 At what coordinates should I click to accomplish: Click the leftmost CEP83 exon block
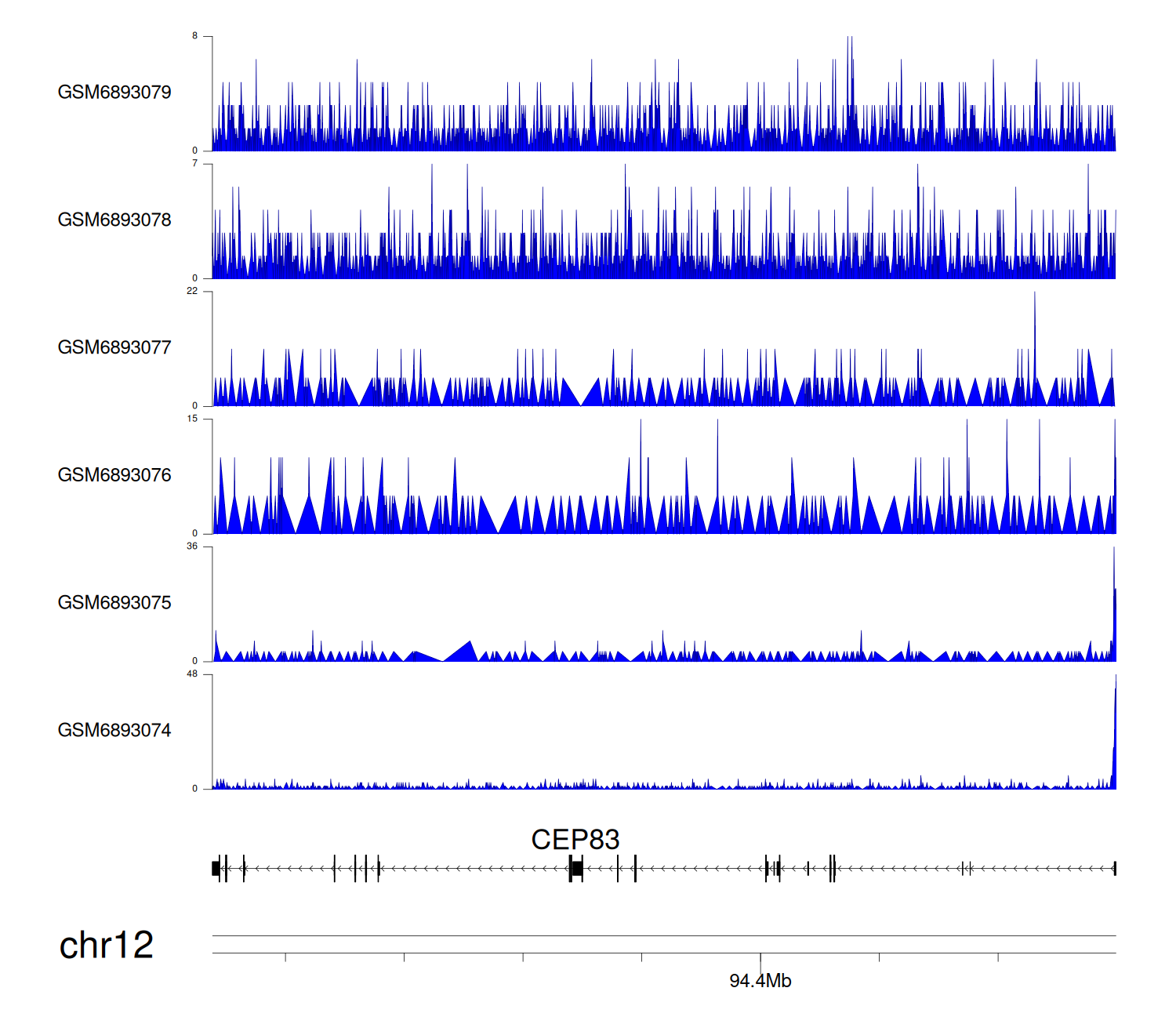pos(216,868)
